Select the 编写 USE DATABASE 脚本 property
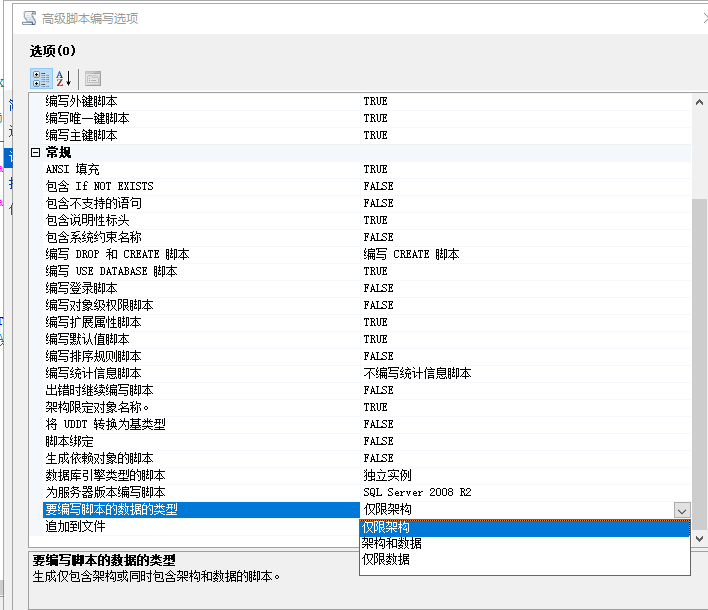Viewport: 708px width, 610px height. point(202,272)
